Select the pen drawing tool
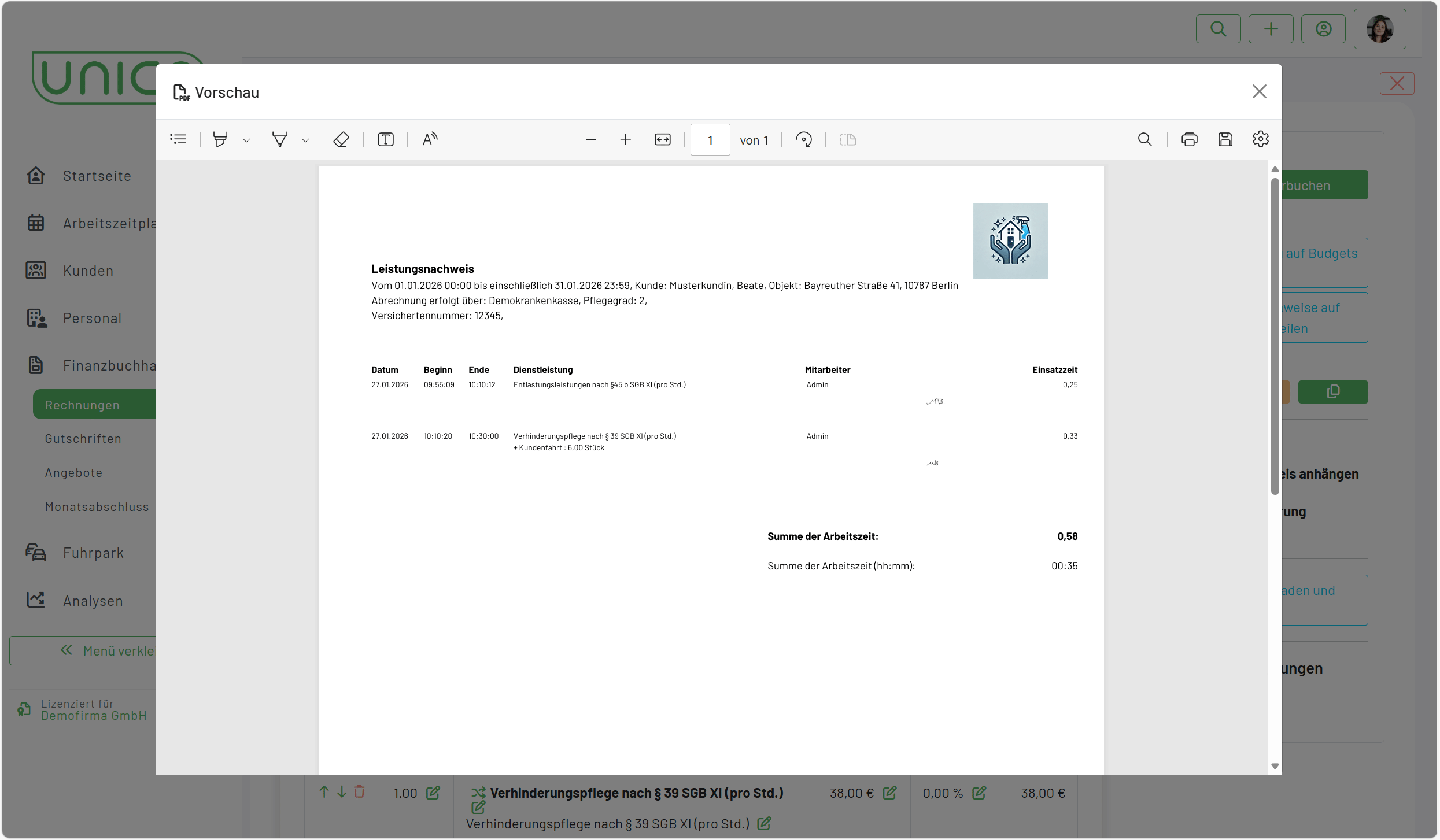1440x840 pixels. 280,139
